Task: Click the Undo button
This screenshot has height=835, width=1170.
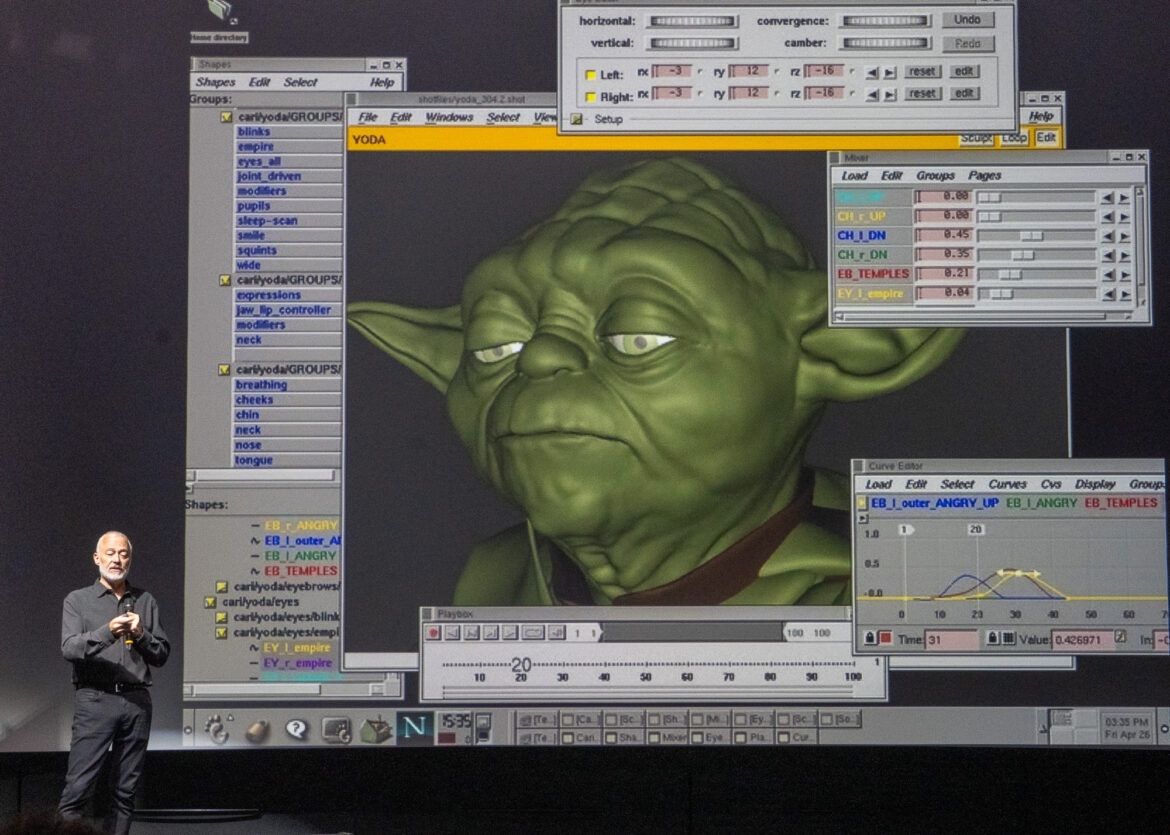Action: 967,19
